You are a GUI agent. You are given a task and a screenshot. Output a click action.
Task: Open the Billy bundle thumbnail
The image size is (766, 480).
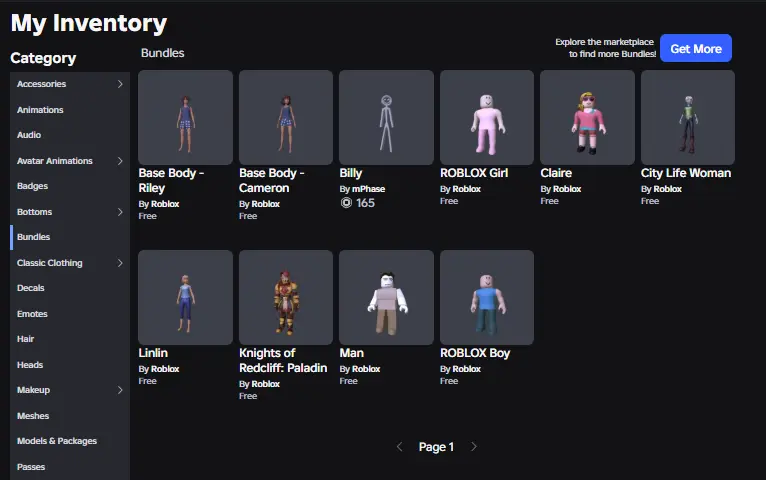pyautogui.click(x=386, y=117)
